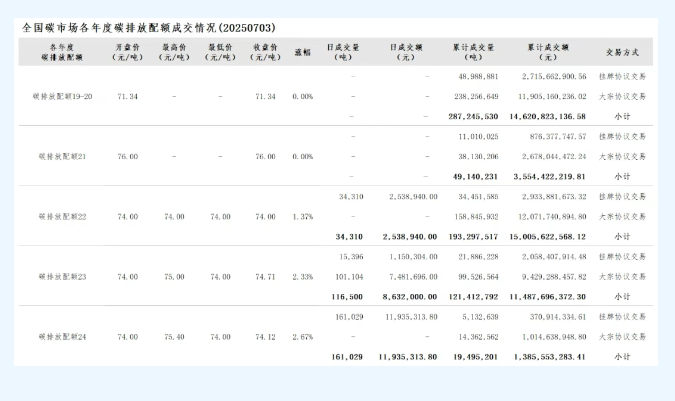
Task: Click cumulative volume 38,130,206
Action: 478,157
